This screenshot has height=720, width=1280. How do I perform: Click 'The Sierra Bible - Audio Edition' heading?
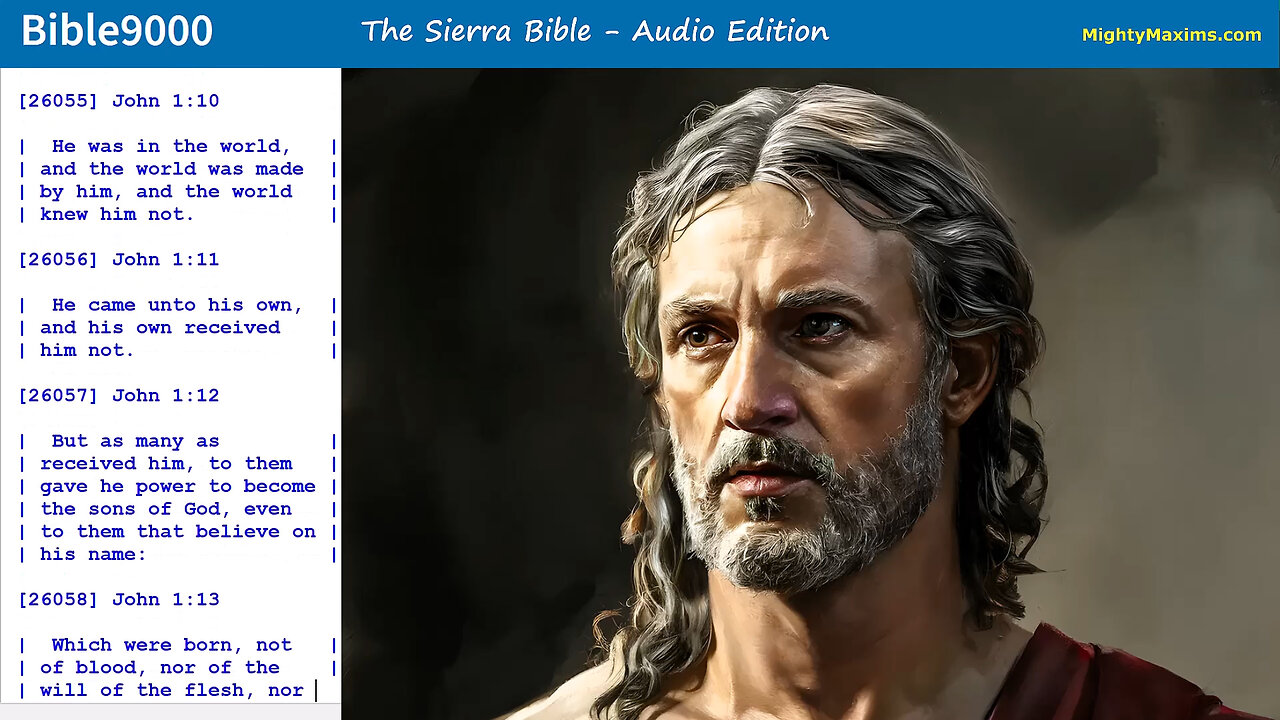coord(595,32)
